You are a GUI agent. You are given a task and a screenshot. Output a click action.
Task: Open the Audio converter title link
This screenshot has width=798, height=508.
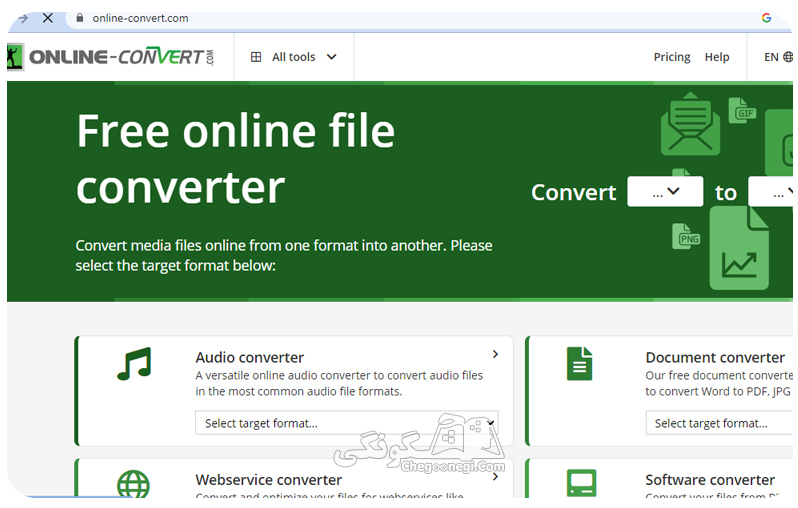coord(249,357)
